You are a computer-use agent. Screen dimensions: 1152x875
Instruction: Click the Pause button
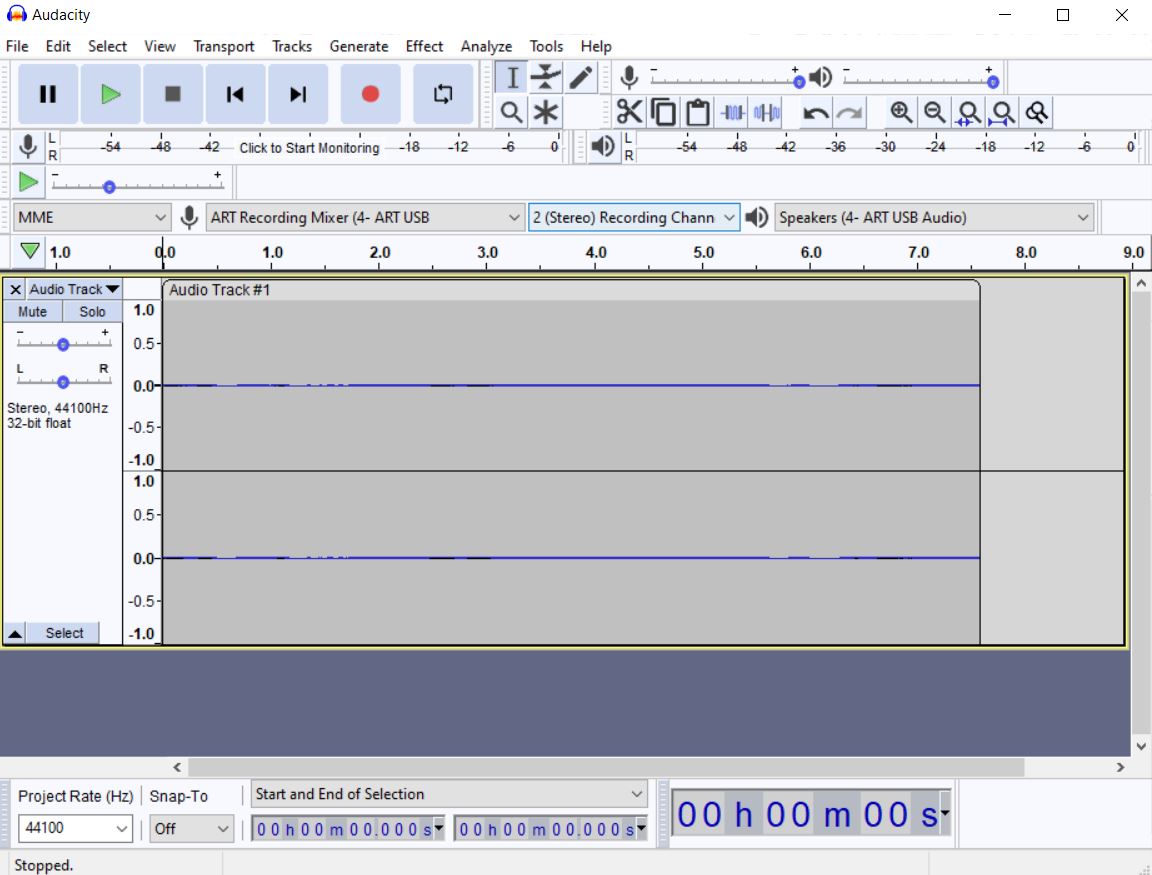point(48,94)
